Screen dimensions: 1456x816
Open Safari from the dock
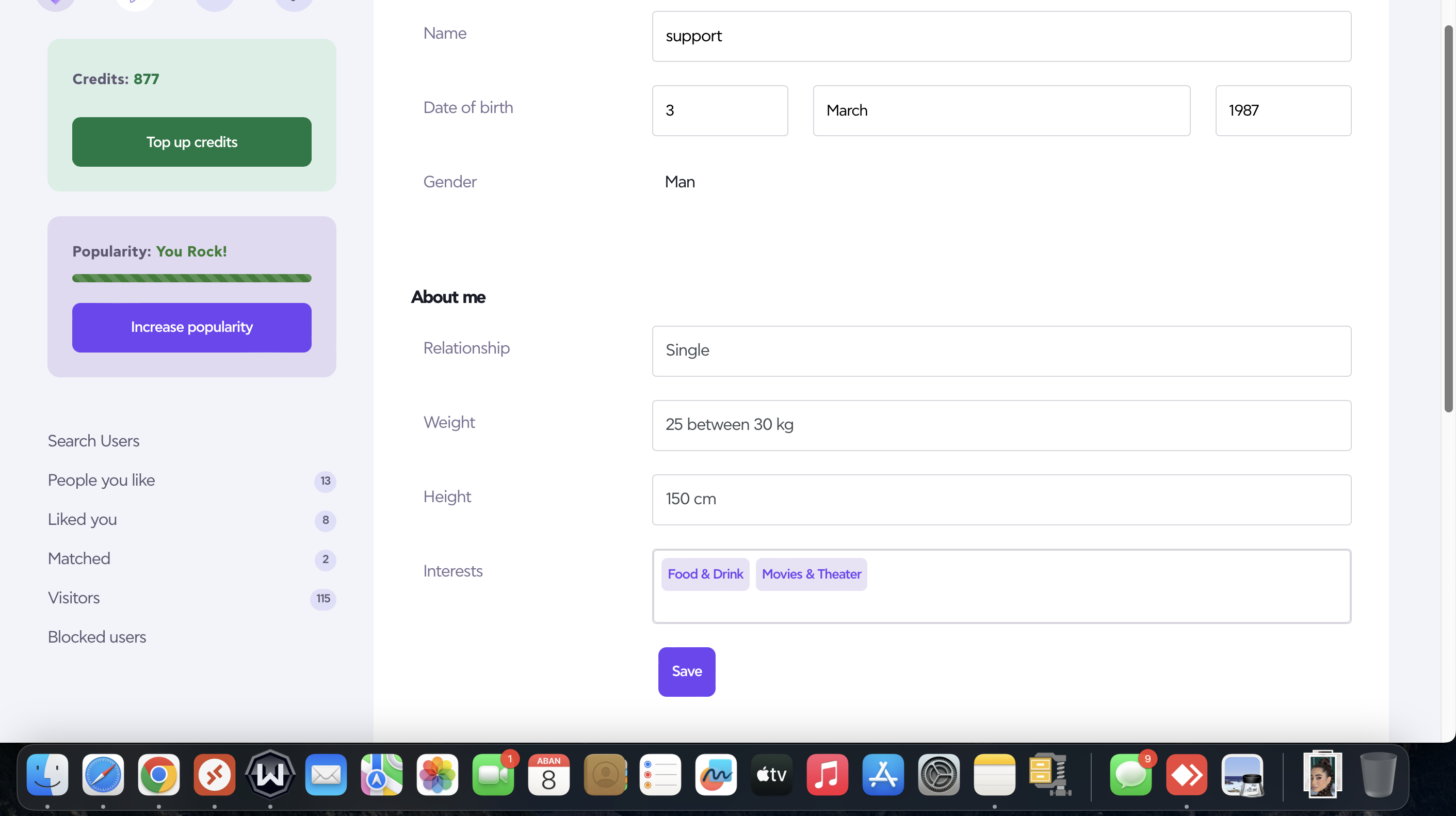point(103,774)
